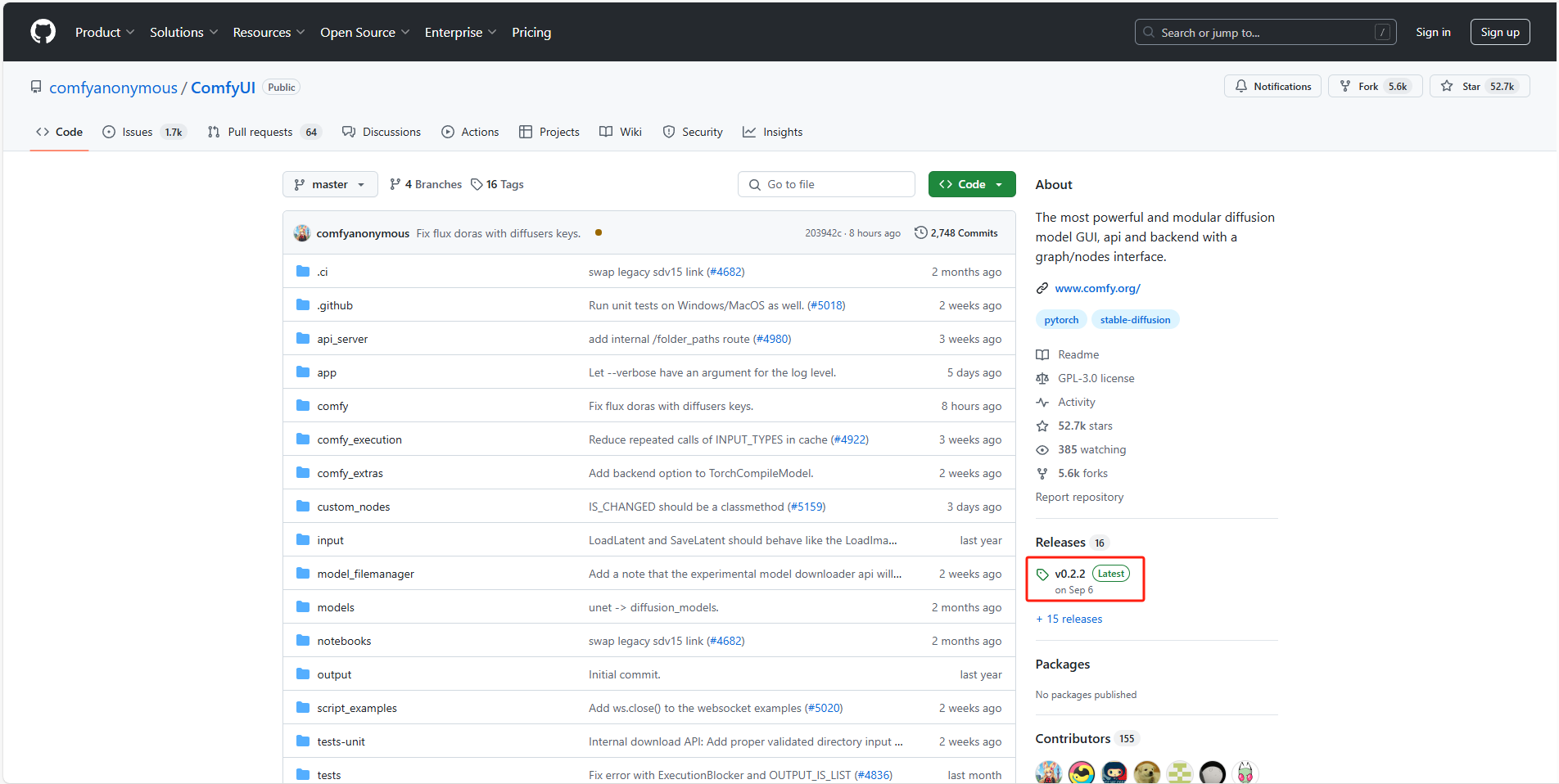
Task: Click the 16 Tags tag icon
Action: coord(477,184)
